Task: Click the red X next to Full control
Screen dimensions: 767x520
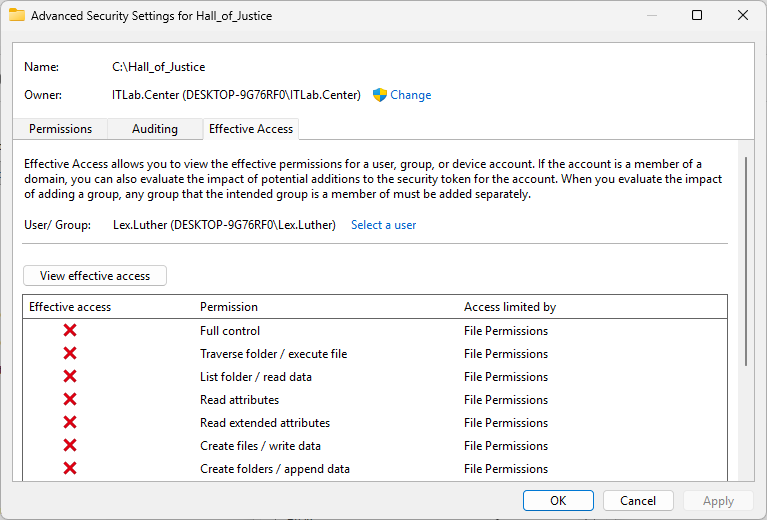Action: tap(70, 331)
